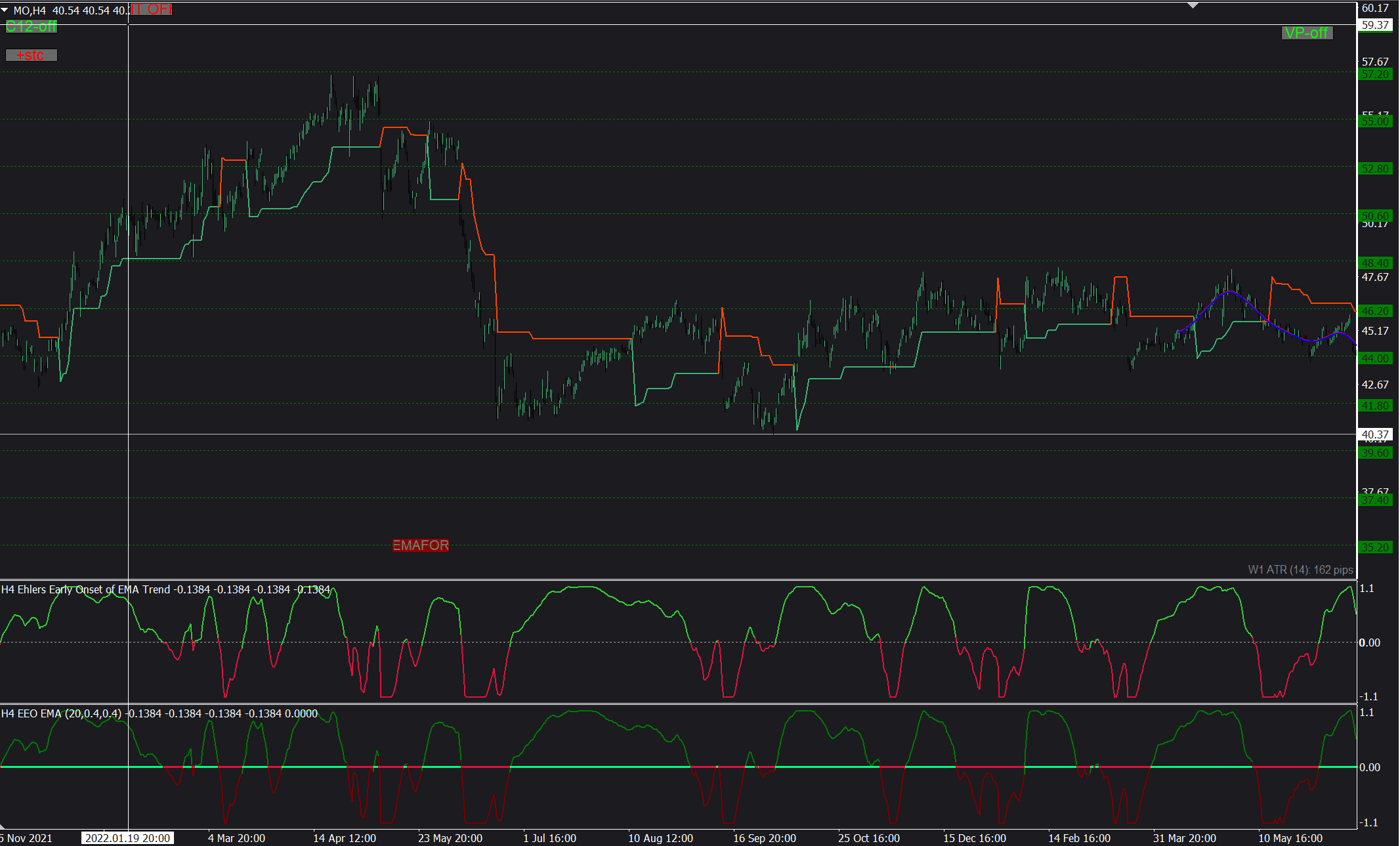1400x846 pixels.
Task: Select the 2022.01.19 20:00 date marker
Action: [128, 838]
